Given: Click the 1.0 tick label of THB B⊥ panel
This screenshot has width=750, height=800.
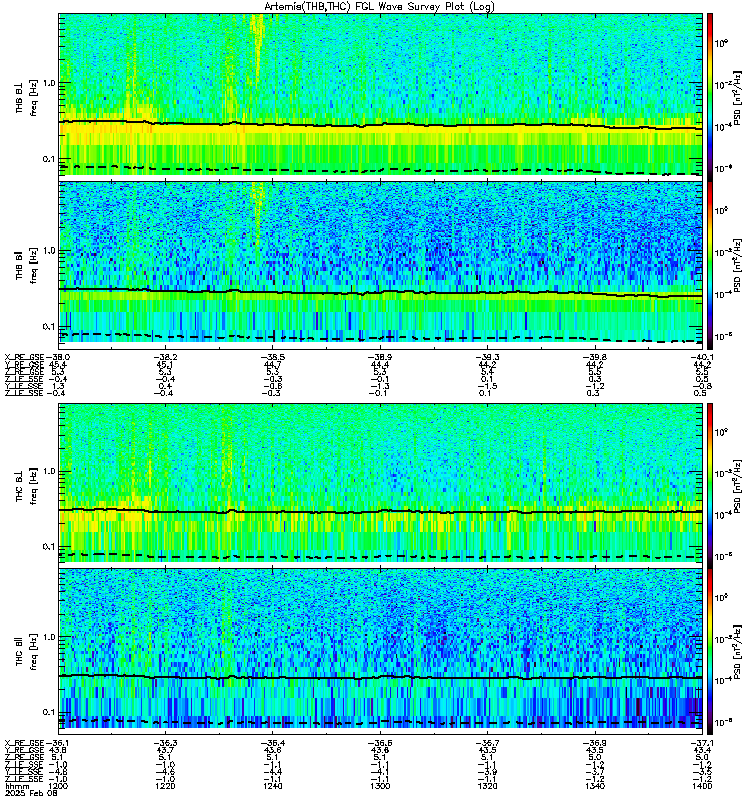Looking at the screenshot, I should pyautogui.click(x=49, y=83).
